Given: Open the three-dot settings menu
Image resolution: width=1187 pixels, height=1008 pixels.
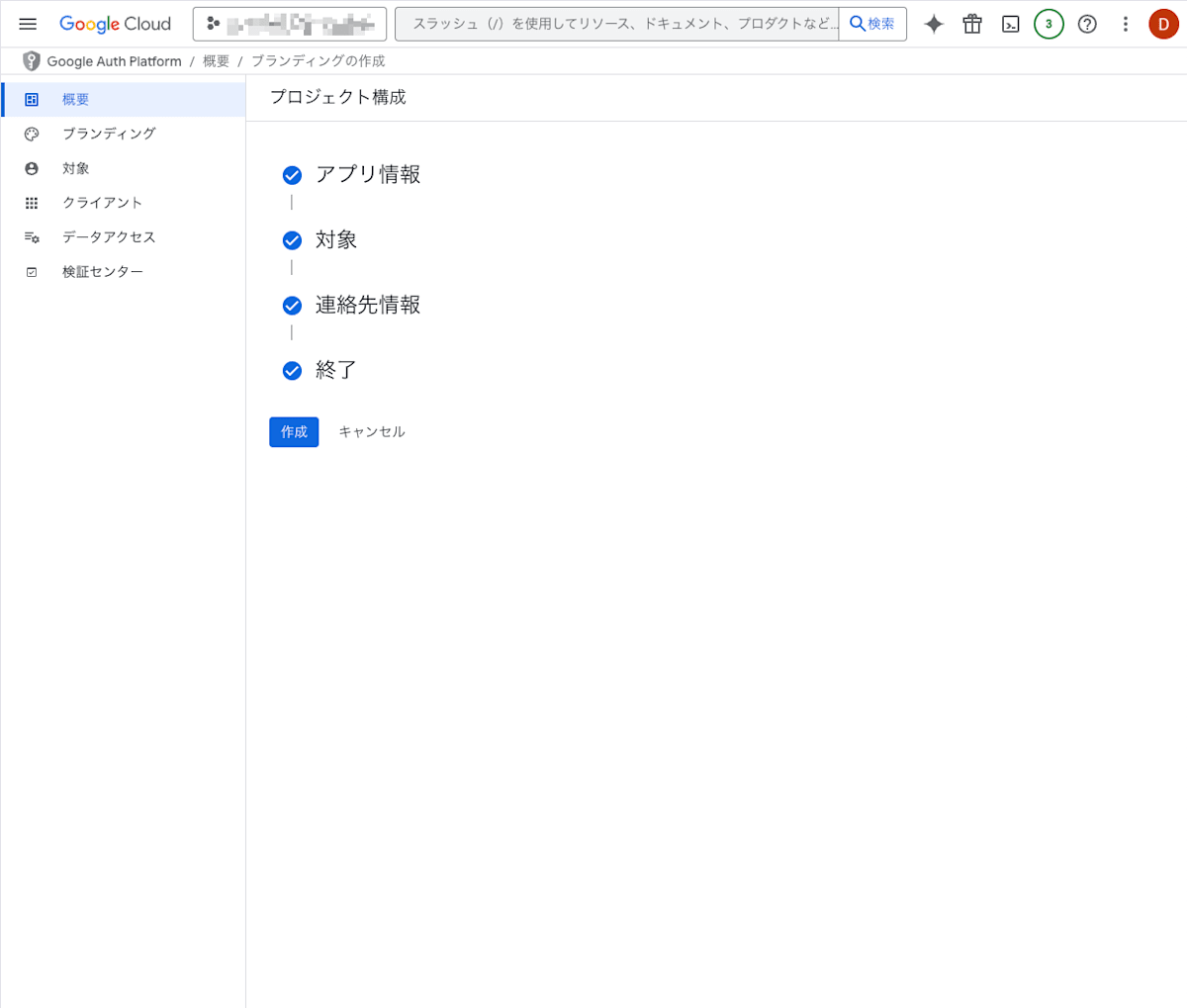Looking at the screenshot, I should (1126, 24).
